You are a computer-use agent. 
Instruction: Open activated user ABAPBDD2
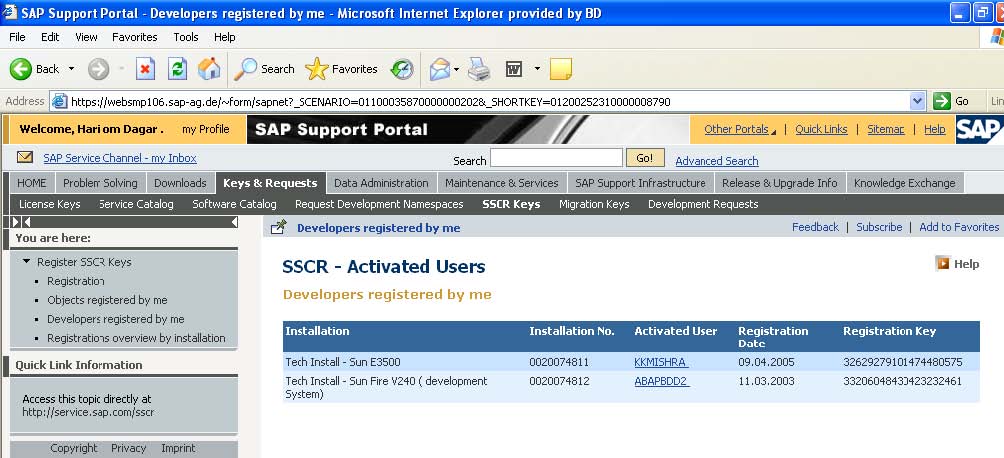(x=661, y=381)
